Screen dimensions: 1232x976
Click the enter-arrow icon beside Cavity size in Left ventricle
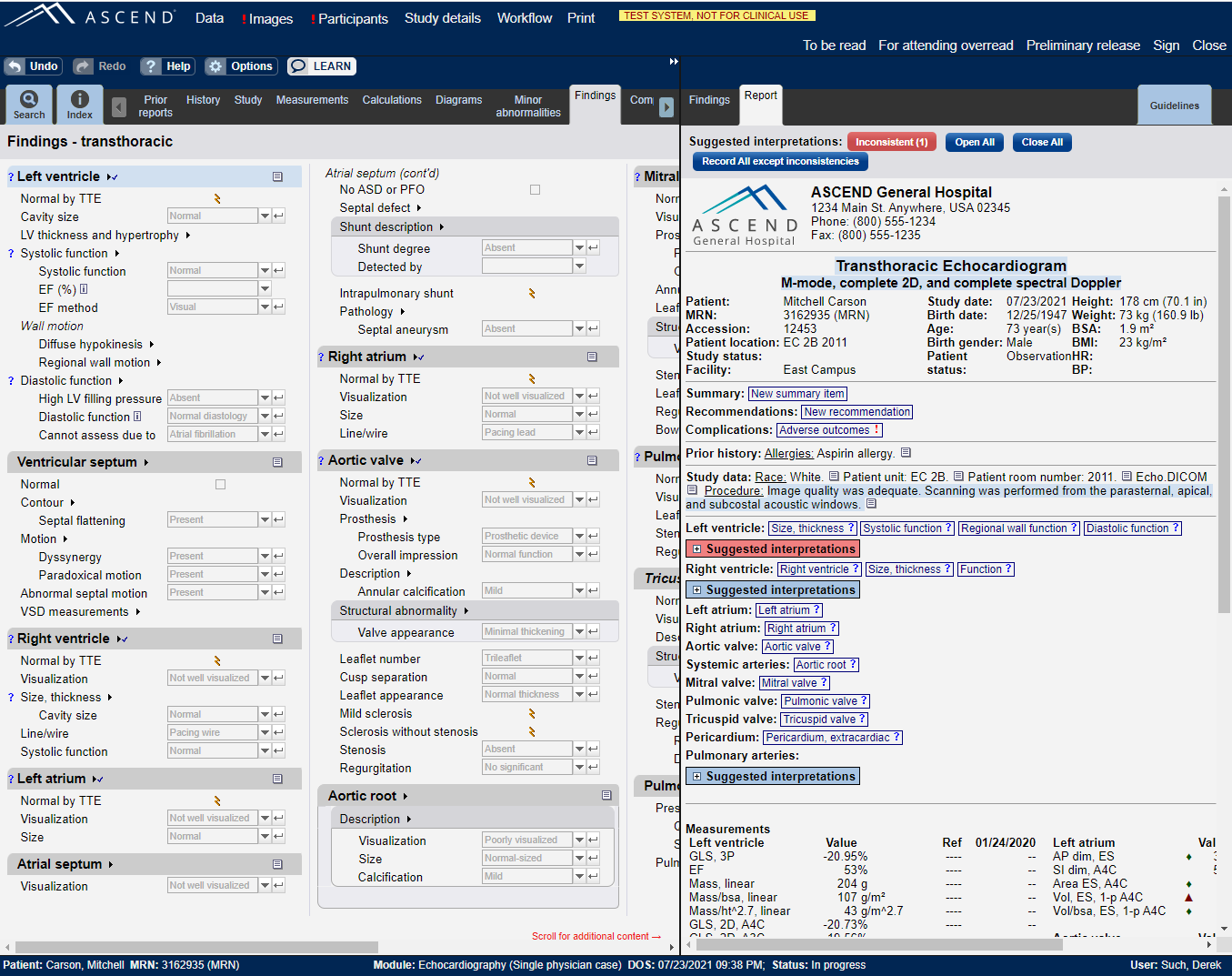[x=278, y=216]
